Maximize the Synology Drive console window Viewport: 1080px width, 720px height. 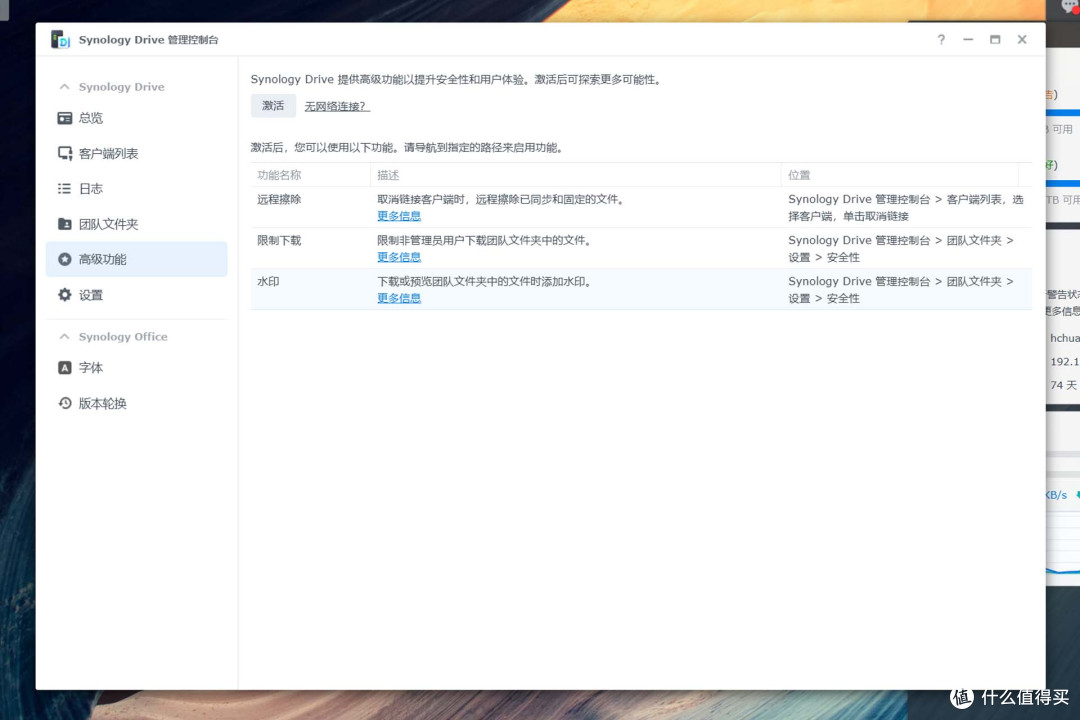click(x=995, y=39)
